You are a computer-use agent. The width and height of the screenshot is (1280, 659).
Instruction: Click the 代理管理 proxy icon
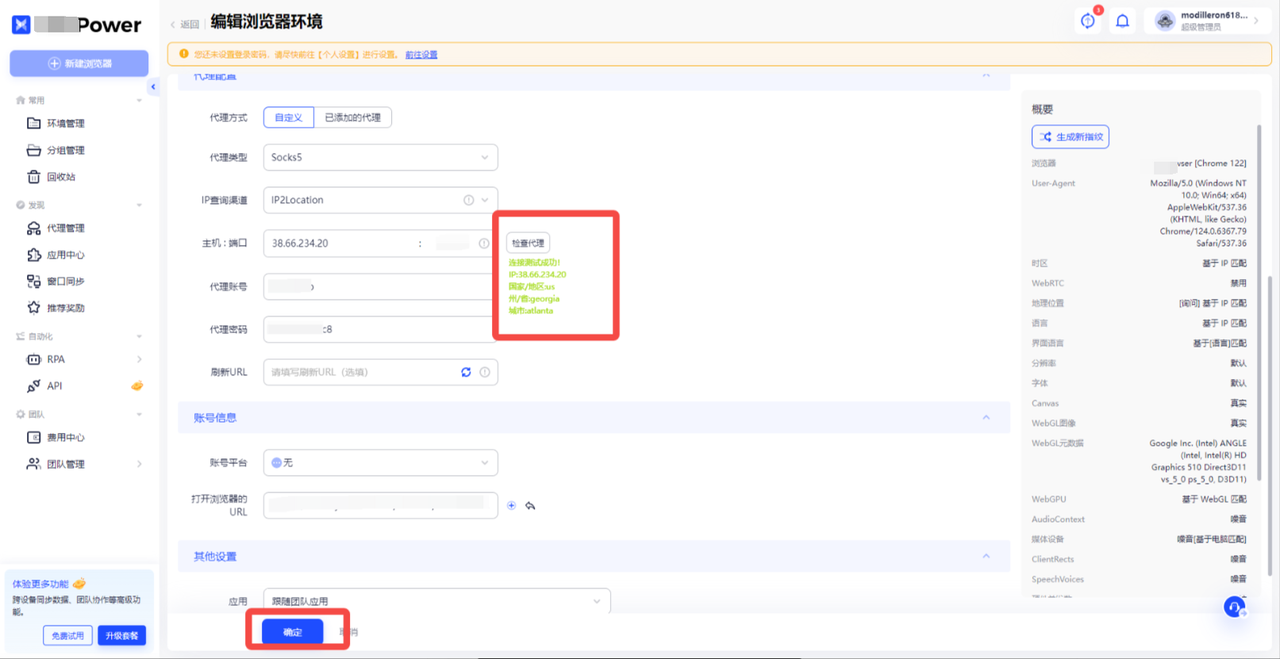coord(34,228)
